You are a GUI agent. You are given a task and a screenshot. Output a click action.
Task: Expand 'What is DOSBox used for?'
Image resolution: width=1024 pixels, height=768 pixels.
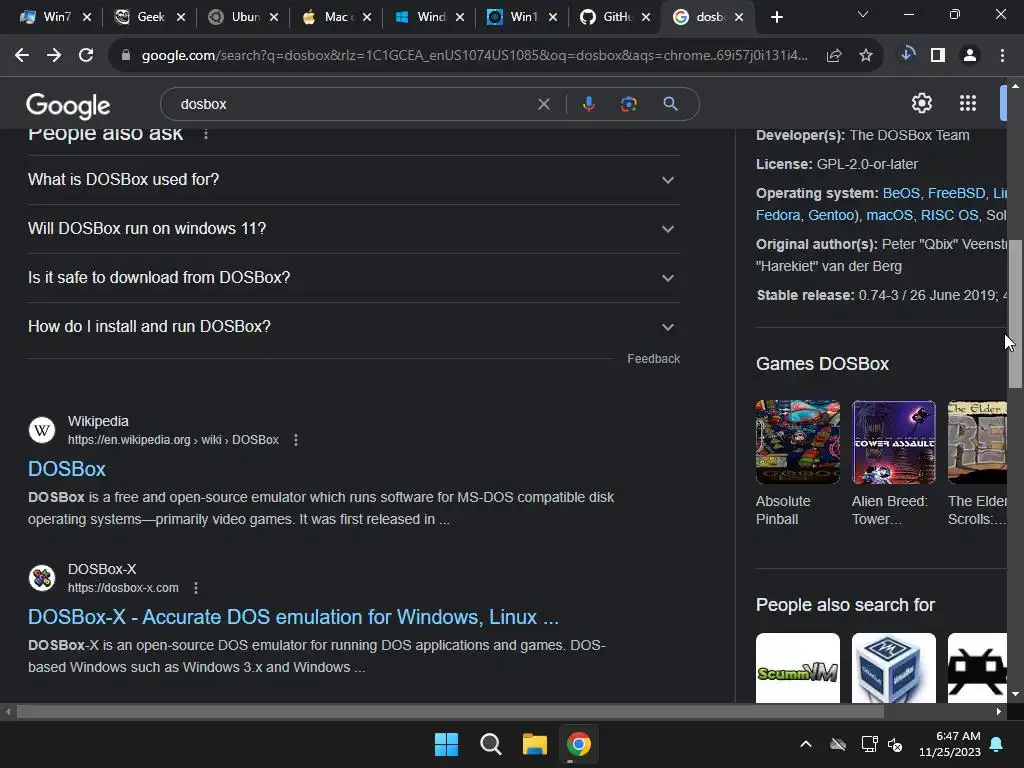(354, 180)
